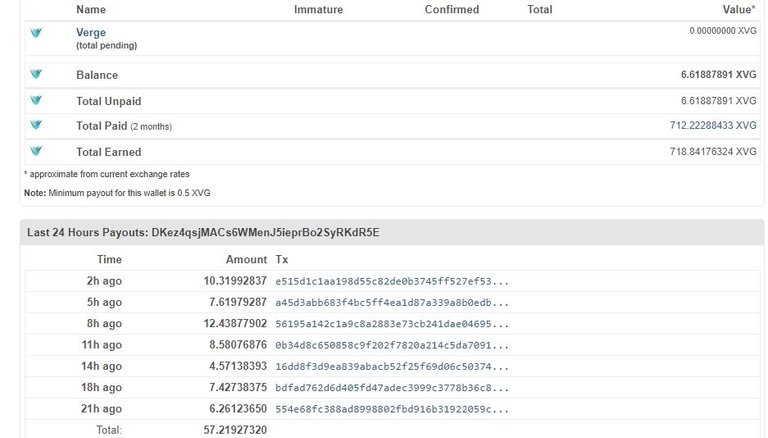Screen dimensions: 768x438
Task: Click the 21h ago time cell
Action: click(101, 409)
